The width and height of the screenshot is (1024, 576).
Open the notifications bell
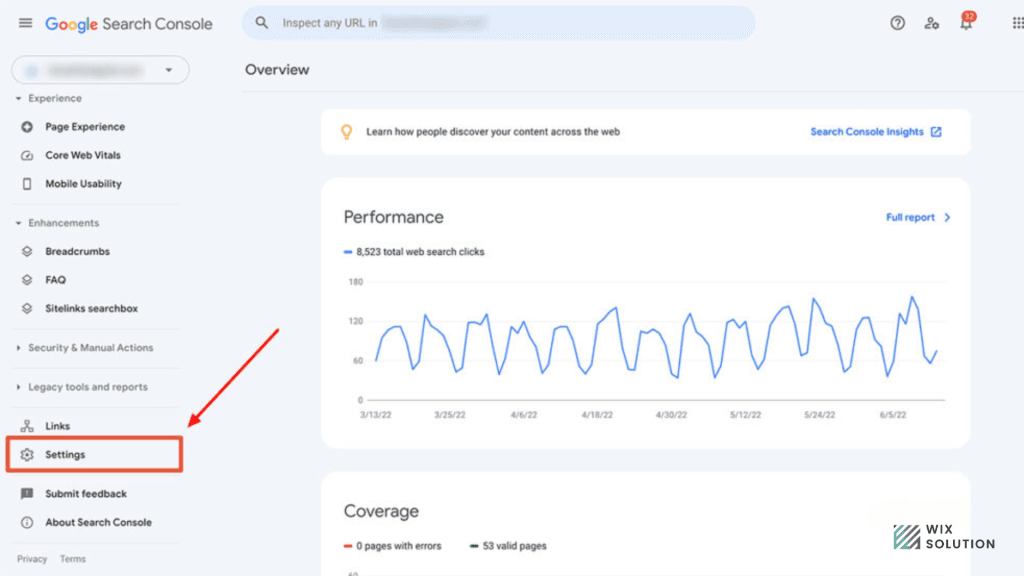966,22
